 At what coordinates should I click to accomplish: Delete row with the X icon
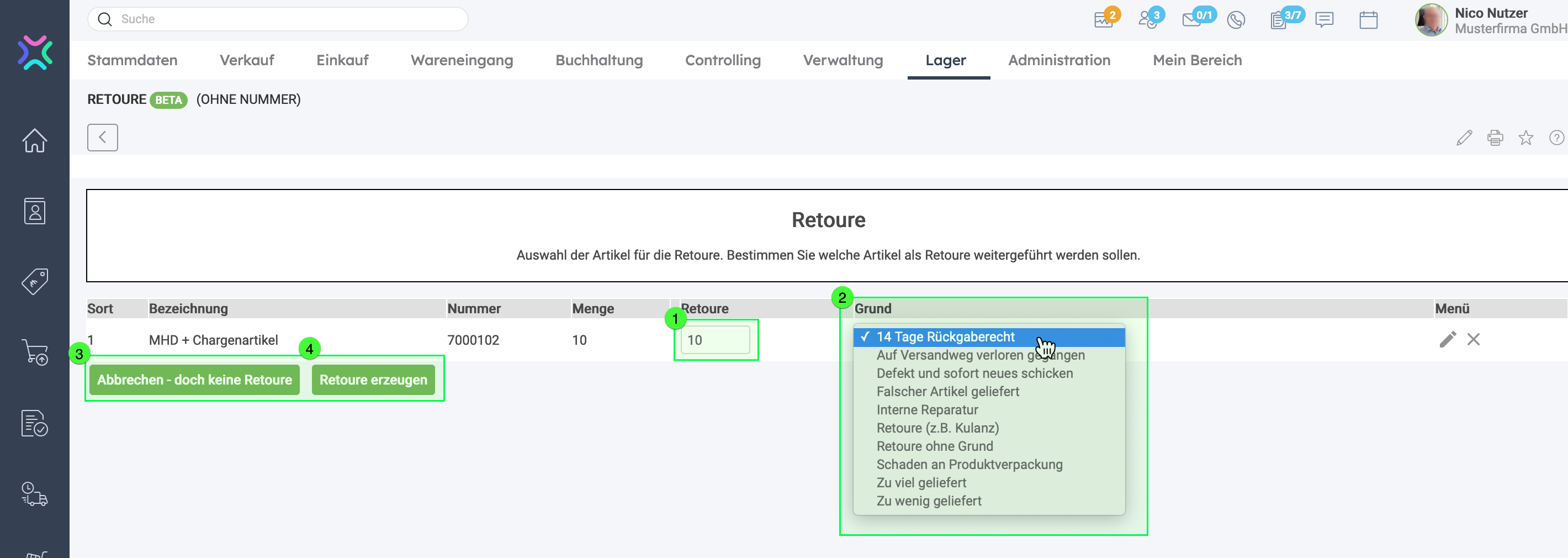(1473, 339)
